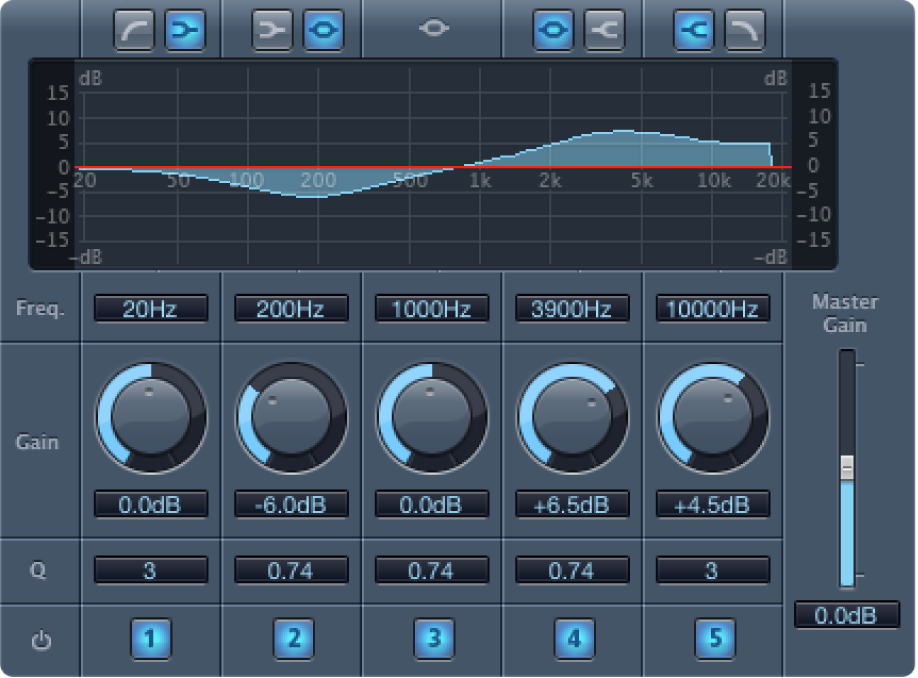Select the Q value field for band 2
Screen dimensions: 918x678
[x=290, y=570]
